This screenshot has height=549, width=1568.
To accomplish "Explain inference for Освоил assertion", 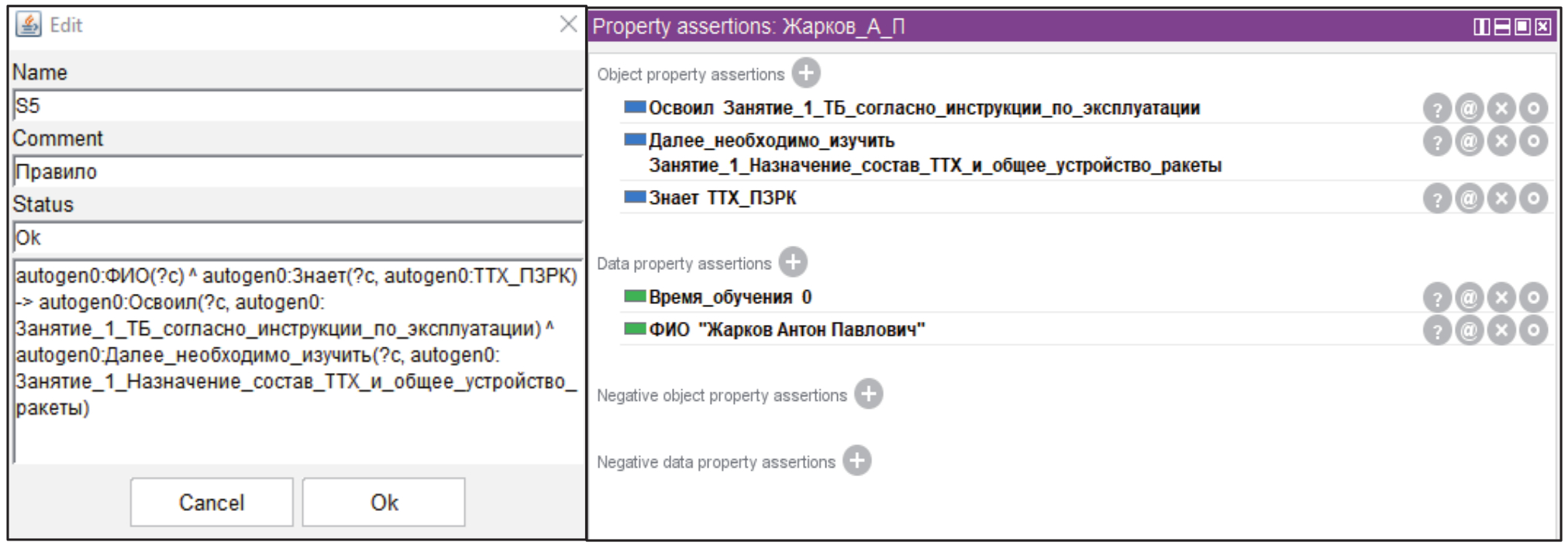I will (x=1437, y=109).
